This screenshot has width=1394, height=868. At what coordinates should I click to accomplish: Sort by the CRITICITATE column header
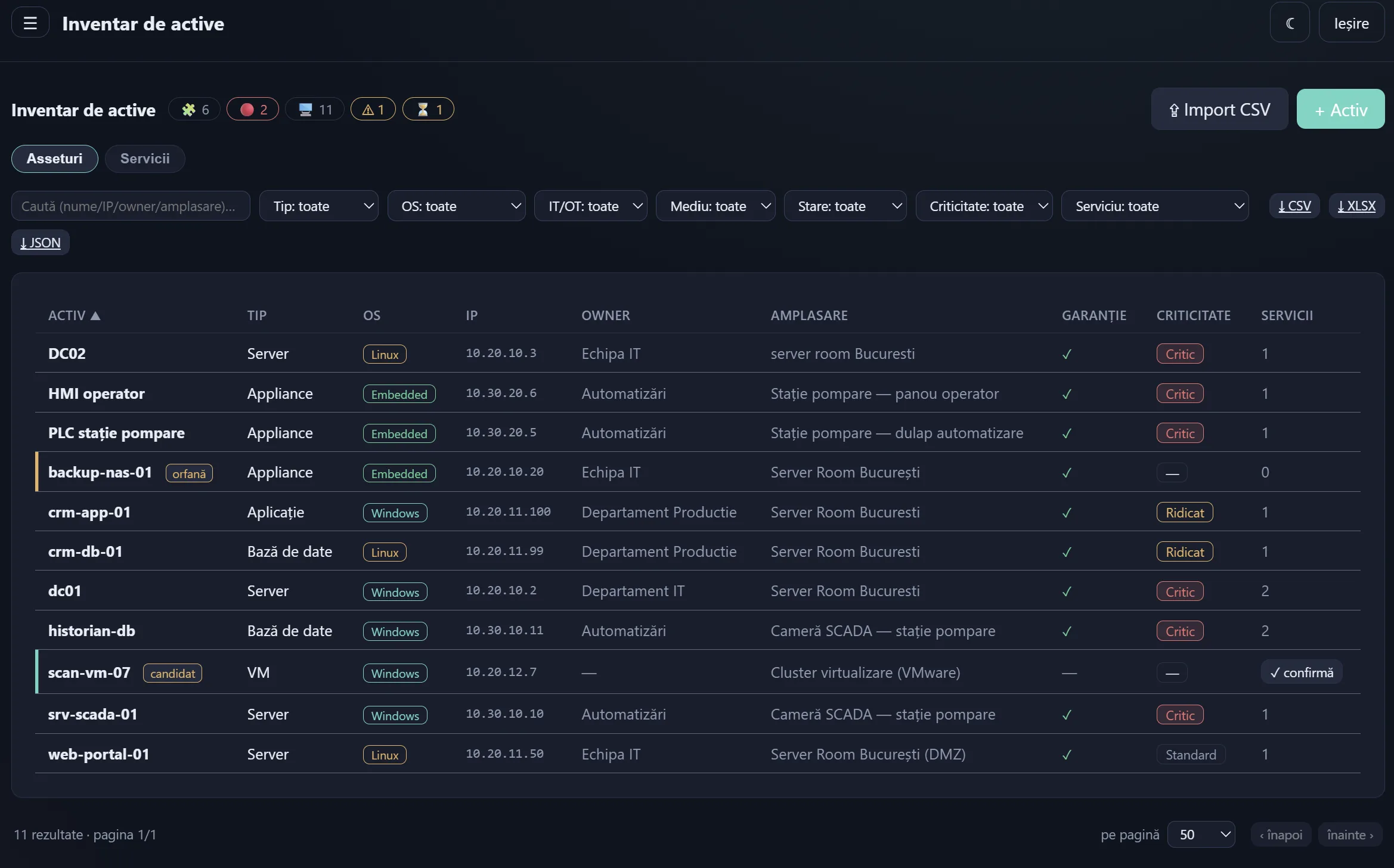1193,315
